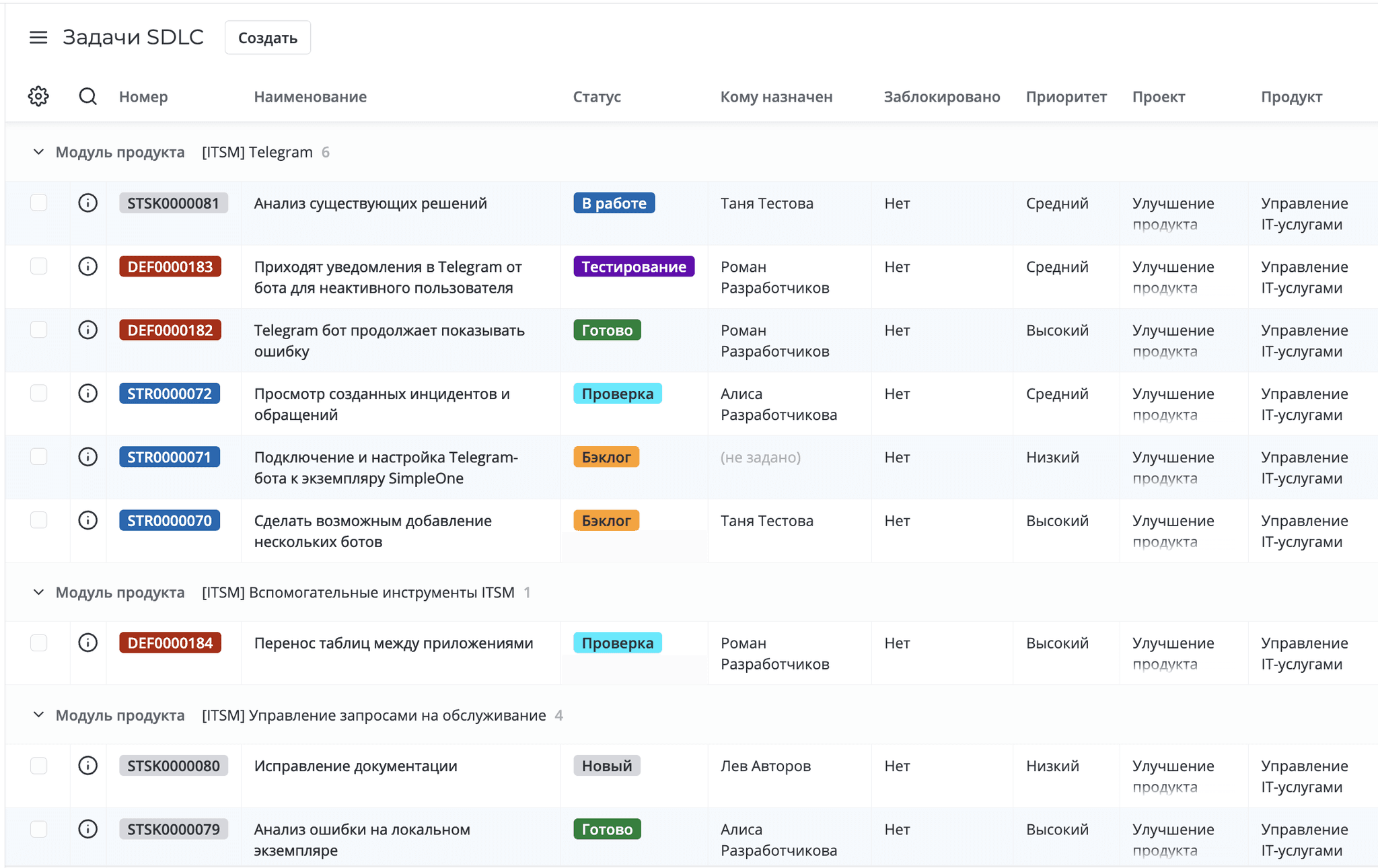Select checkbox for STSK0000079 row

pos(39,829)
